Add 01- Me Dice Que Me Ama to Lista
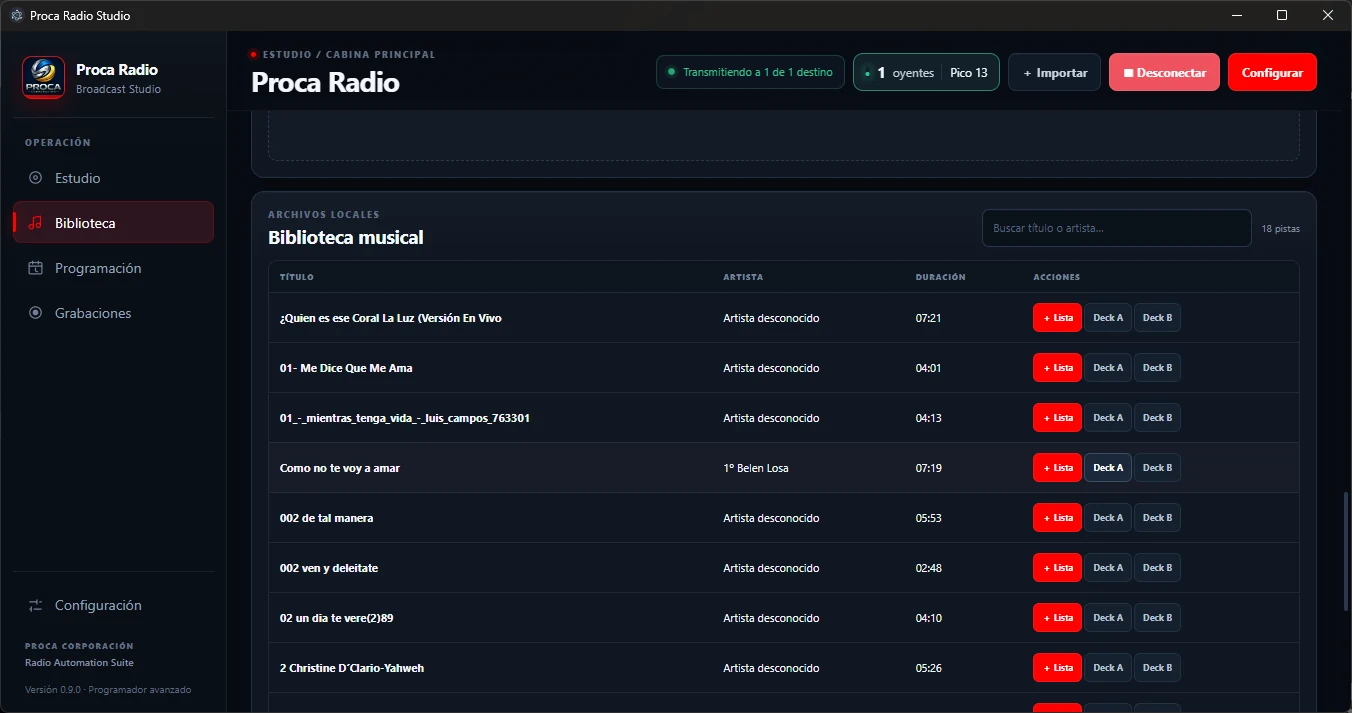 [x=1057, y=368]
